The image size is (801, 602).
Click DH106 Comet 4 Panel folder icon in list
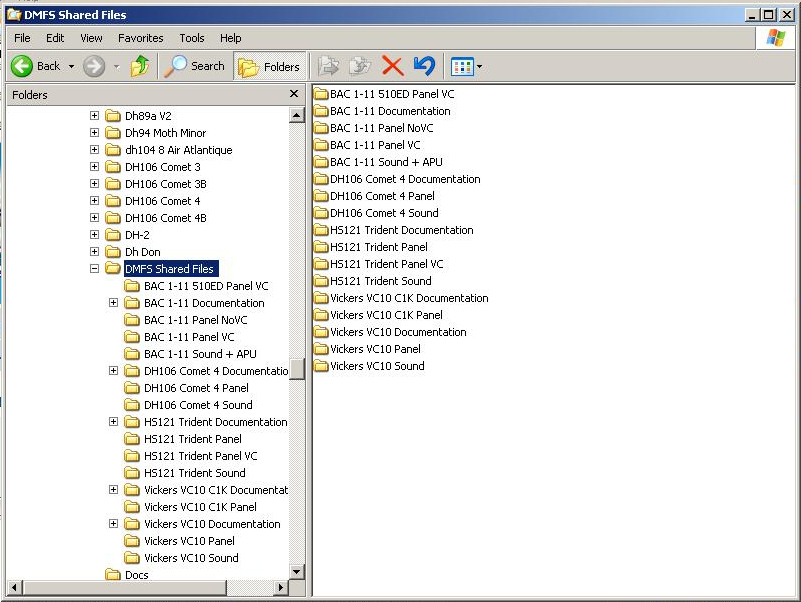click(321, 196)
